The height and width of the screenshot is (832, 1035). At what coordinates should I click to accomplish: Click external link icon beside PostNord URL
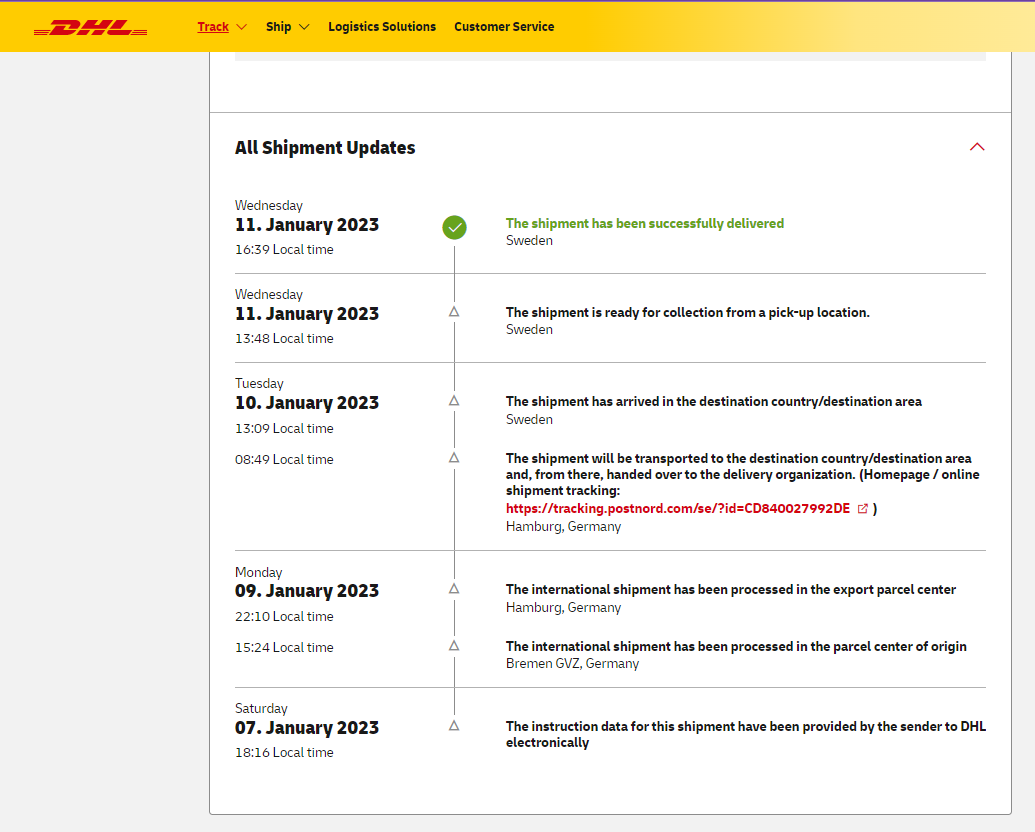pyautogui.click(x=863, y=508)
